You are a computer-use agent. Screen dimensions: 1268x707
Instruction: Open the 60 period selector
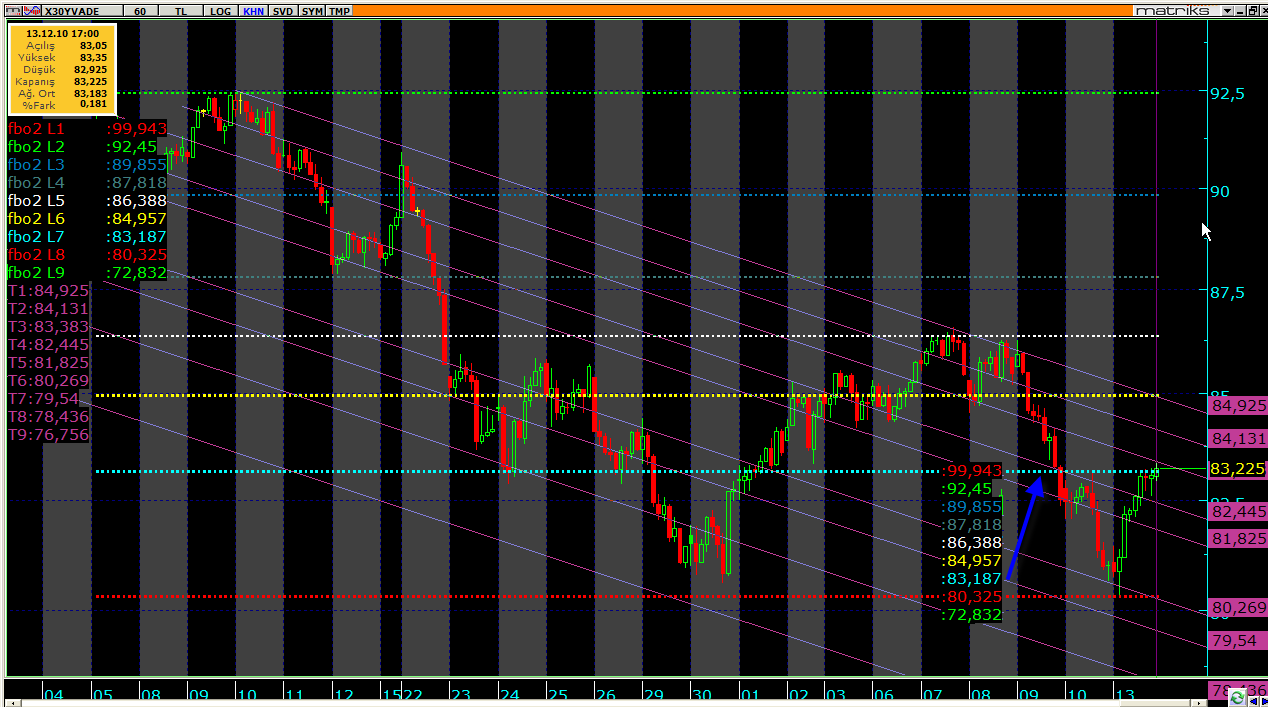[140, 10]
